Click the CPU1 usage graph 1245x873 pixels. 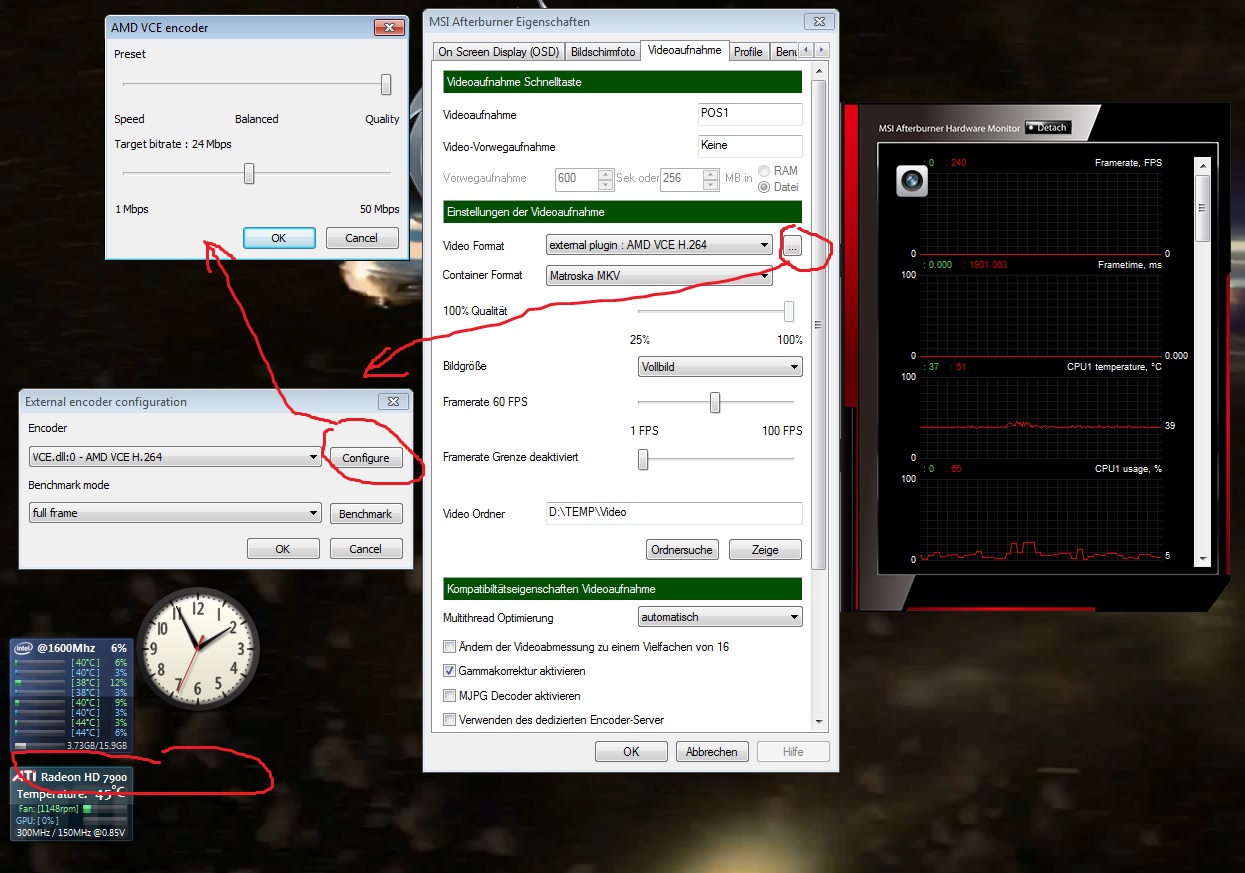1040,518
